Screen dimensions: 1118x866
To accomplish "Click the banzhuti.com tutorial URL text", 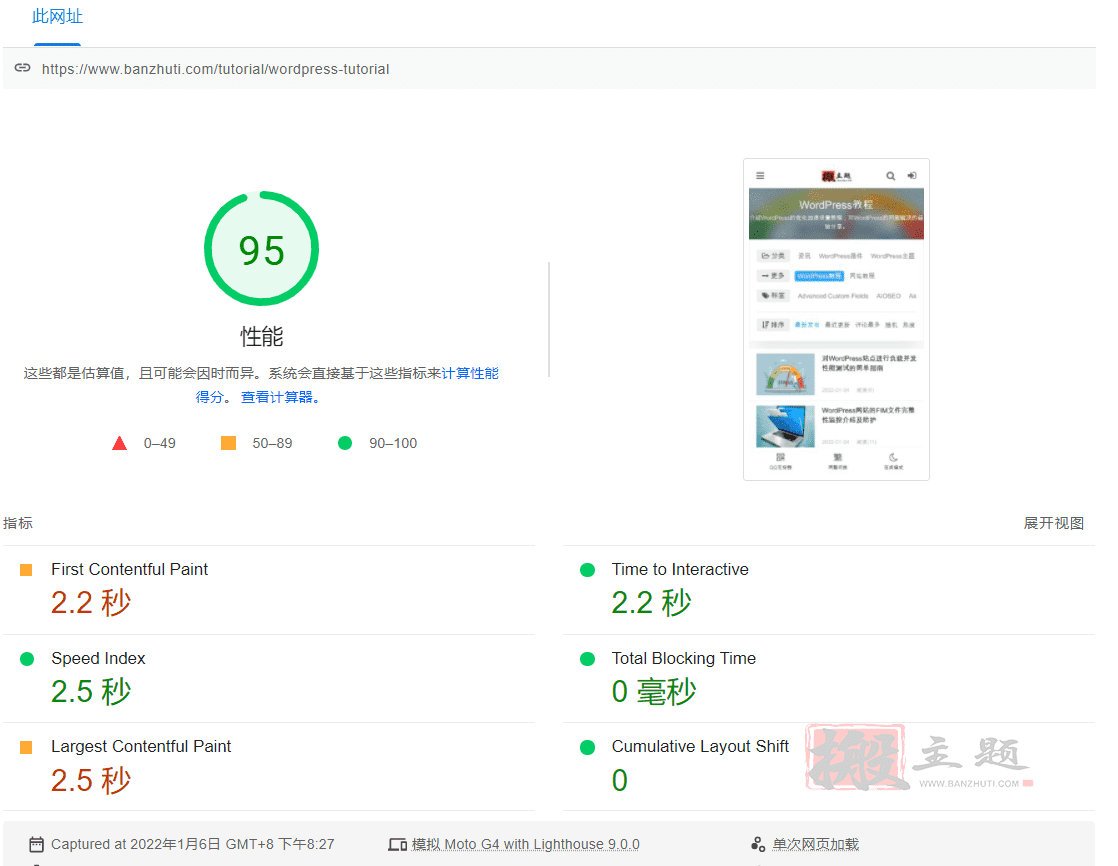I will (215, 69).
